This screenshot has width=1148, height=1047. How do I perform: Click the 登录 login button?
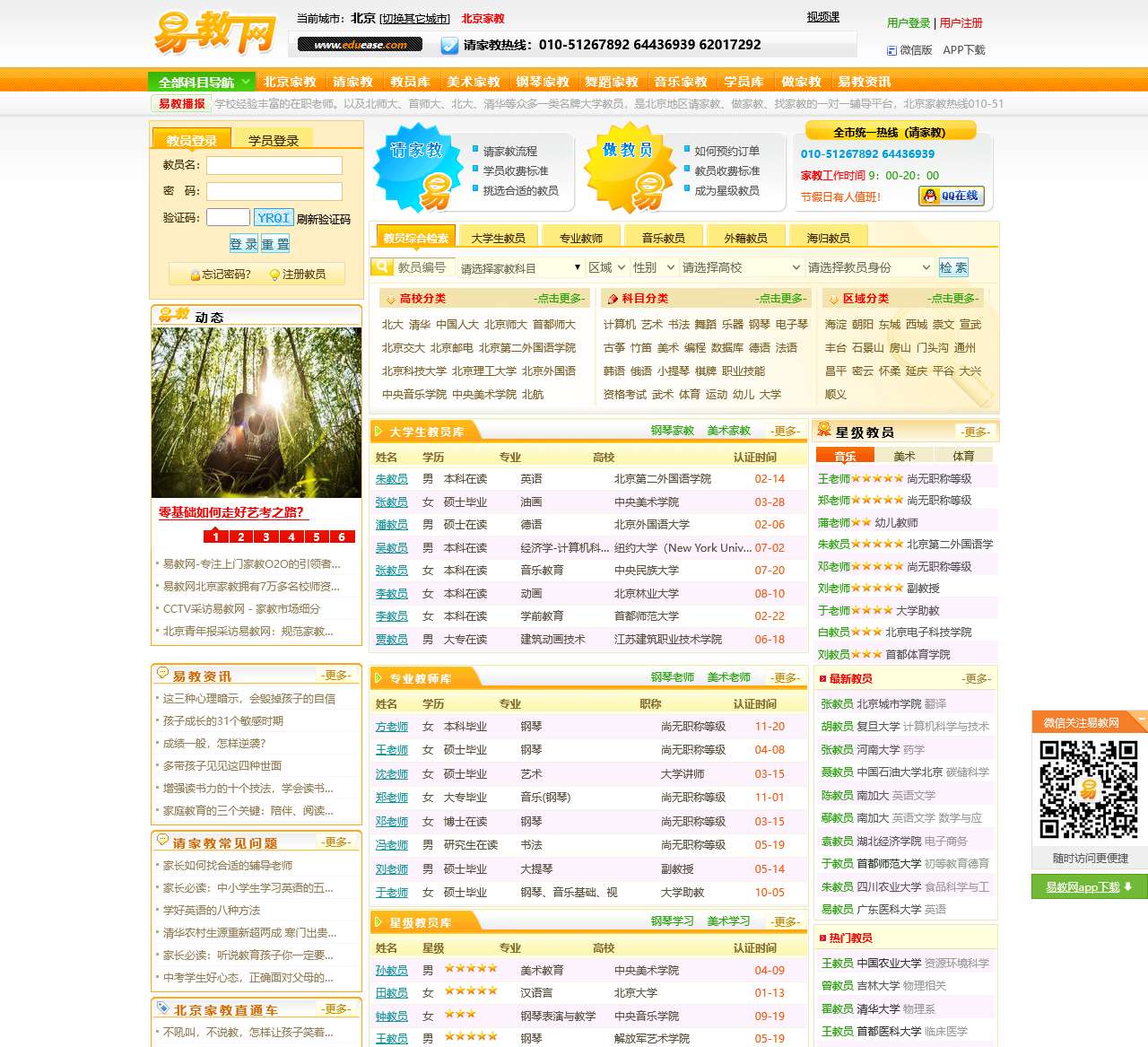(244, 244)
